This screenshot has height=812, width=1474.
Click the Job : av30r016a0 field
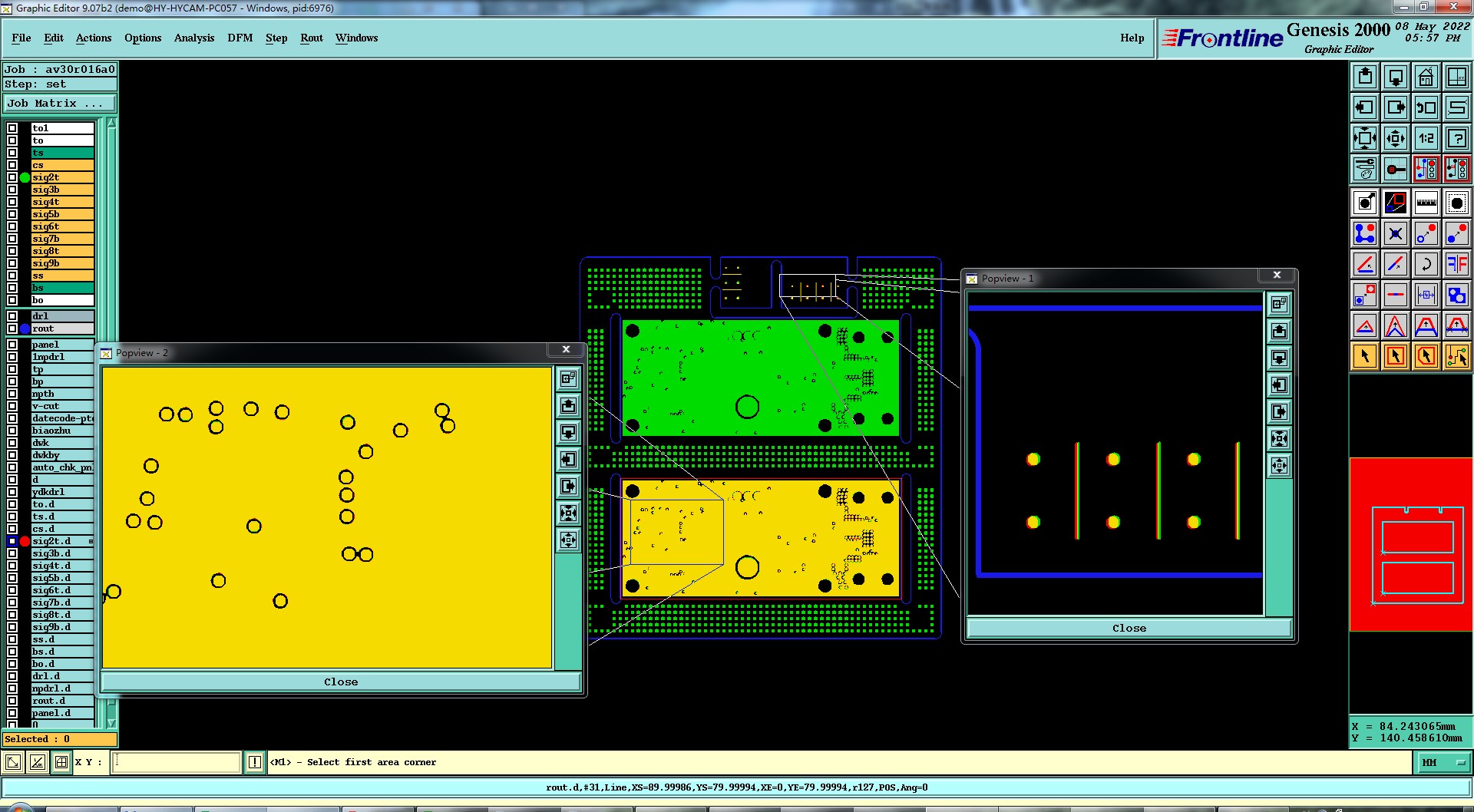click(x=60, y=69)
